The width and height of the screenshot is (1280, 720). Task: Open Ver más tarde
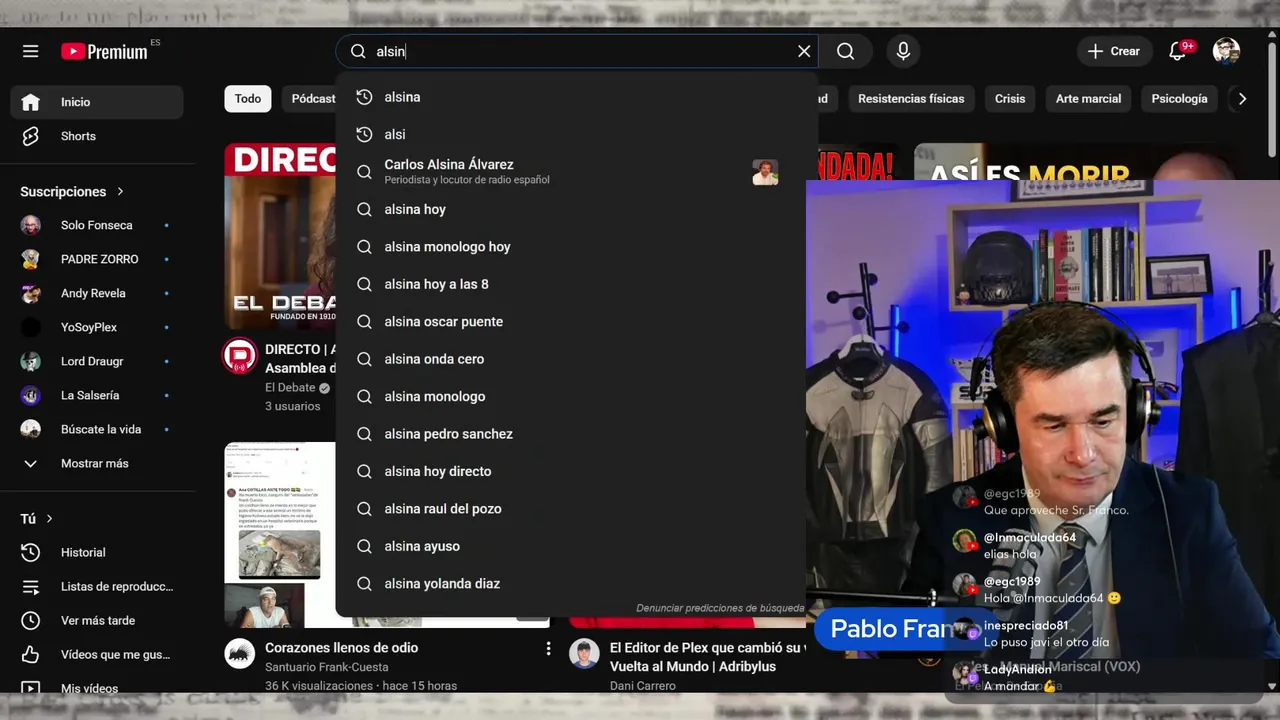click(x=97, y=620)
